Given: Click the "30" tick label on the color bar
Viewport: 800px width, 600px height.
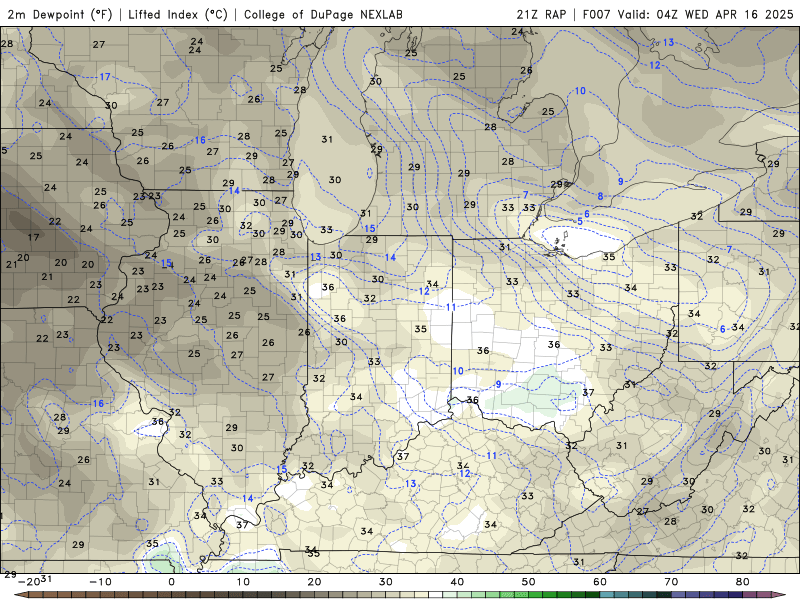Looking at the screenshot, I should click(386, 582).
